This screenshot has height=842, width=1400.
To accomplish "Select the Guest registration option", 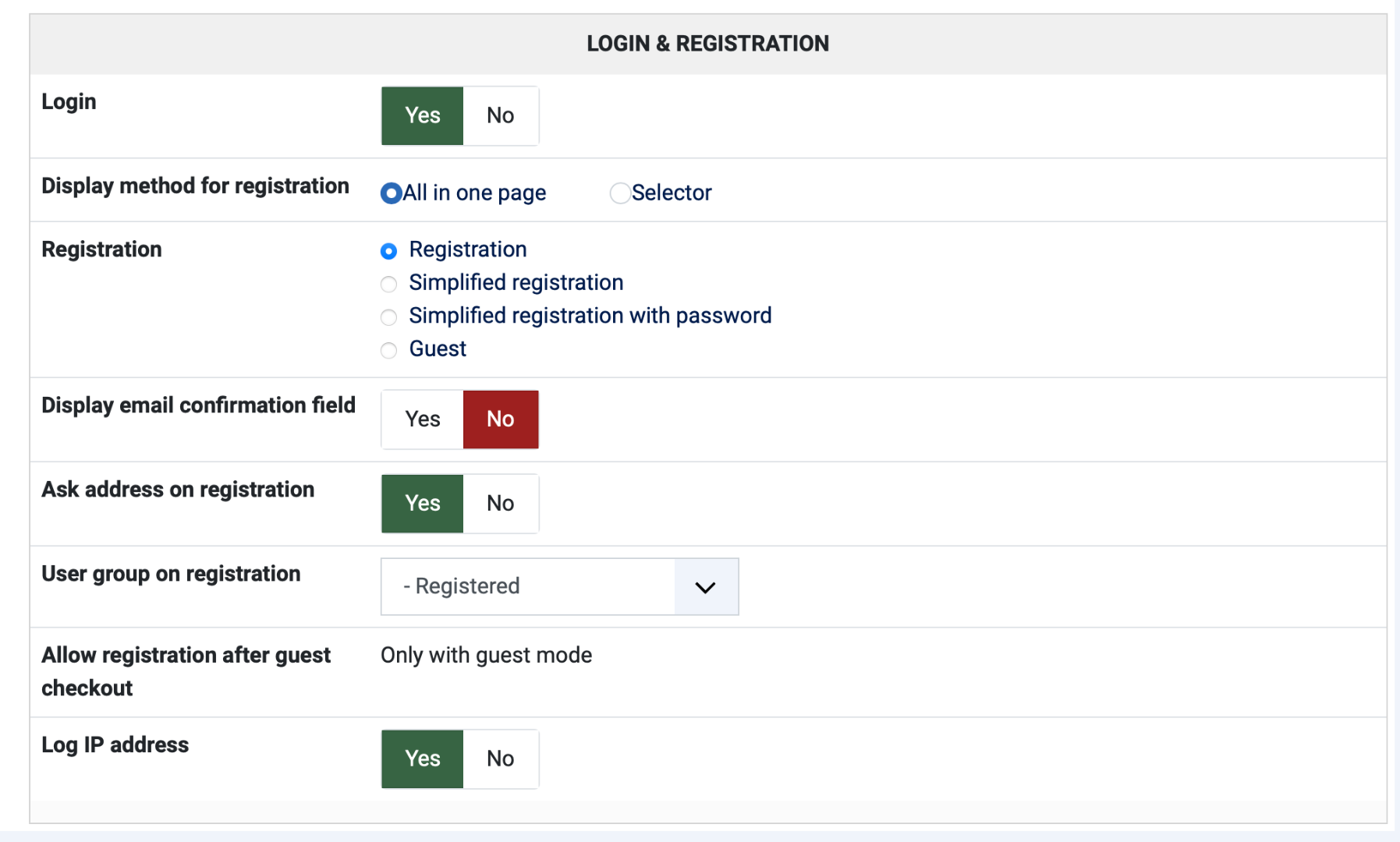I will point(388,350).
